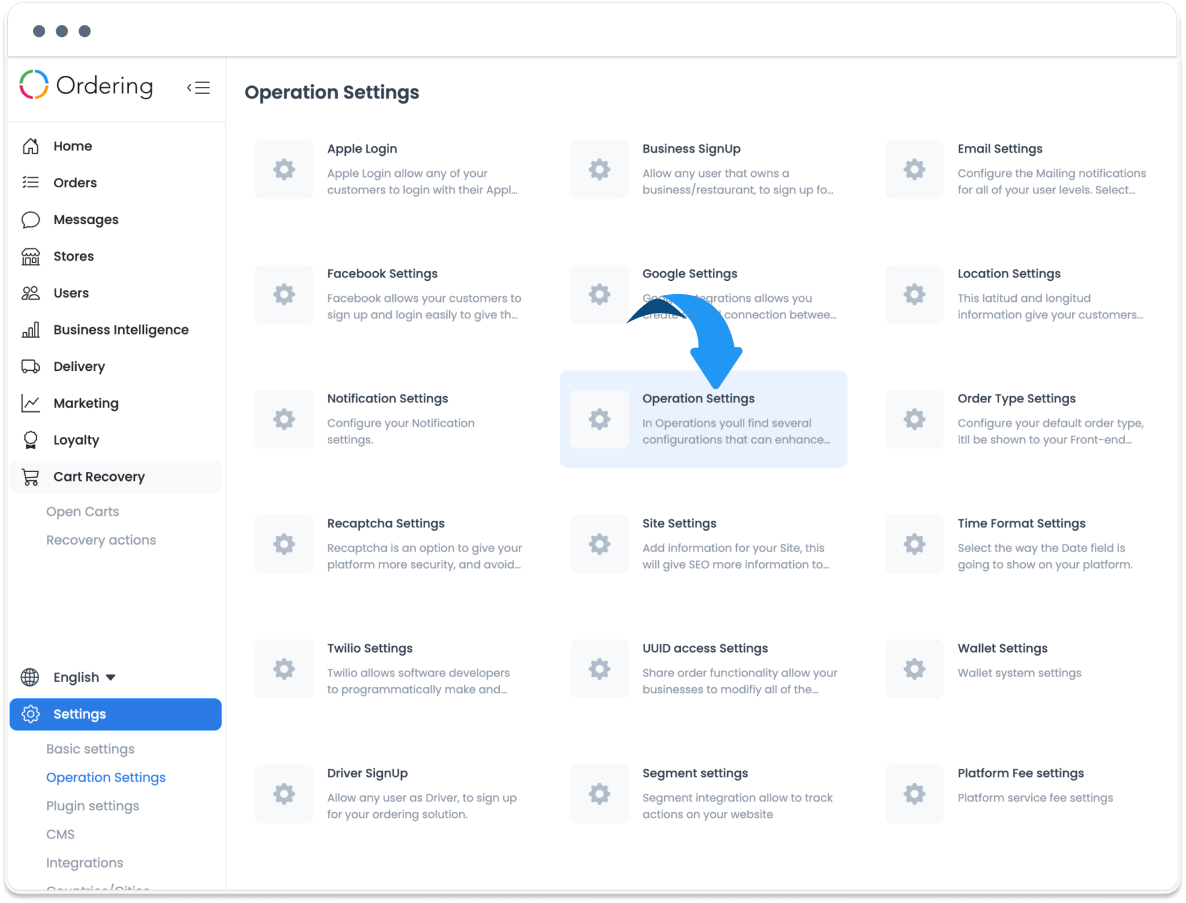This screenshot has width=1186, height=903.
Task: Select Cart Recovery in the sidebar
Action: [116, 477]
